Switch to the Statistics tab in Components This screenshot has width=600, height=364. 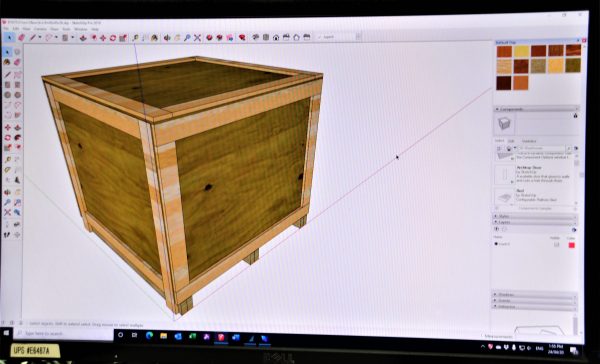pos(529,141)
